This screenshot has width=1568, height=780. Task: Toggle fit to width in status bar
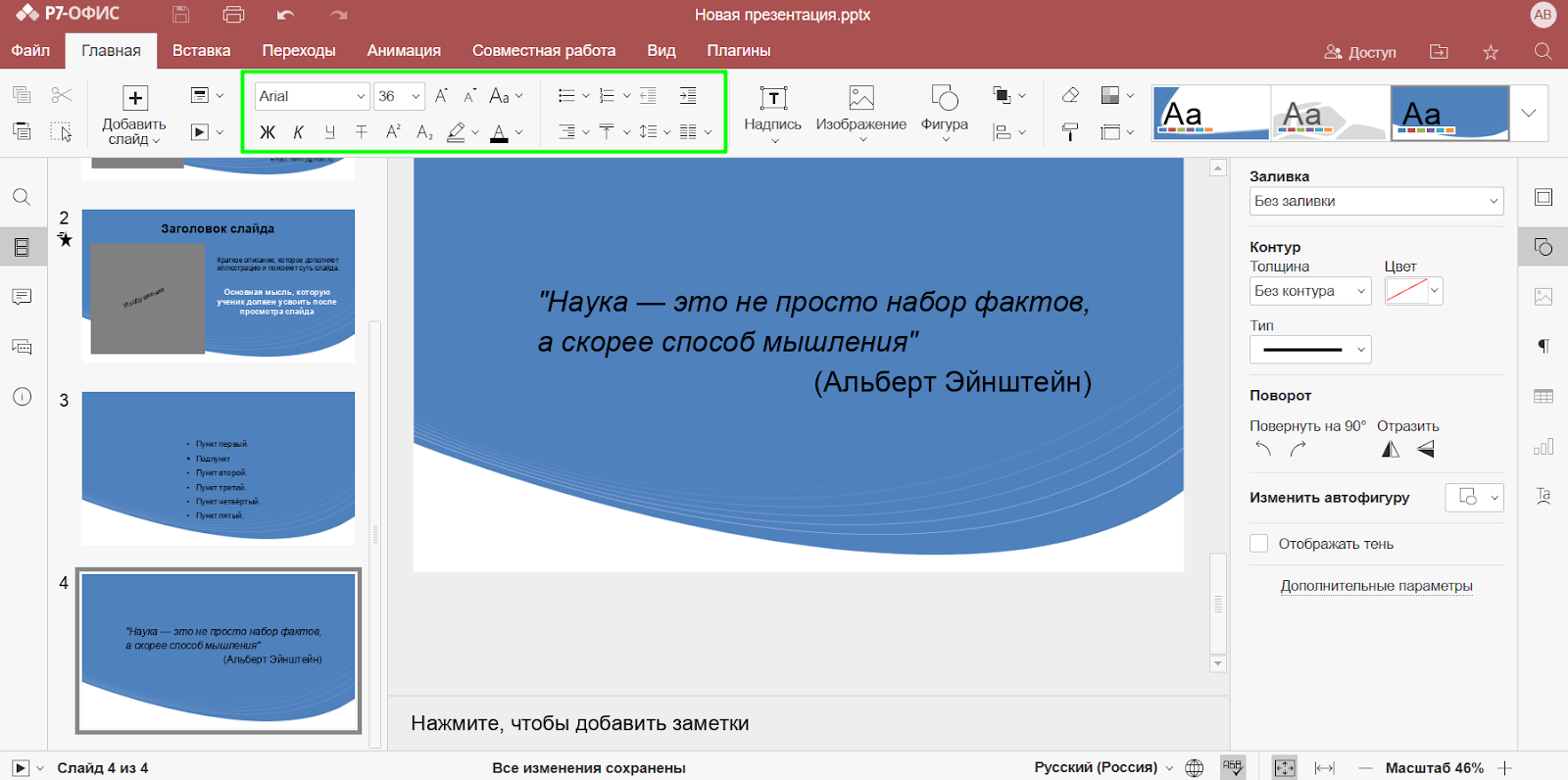[x=1325, y=767]
